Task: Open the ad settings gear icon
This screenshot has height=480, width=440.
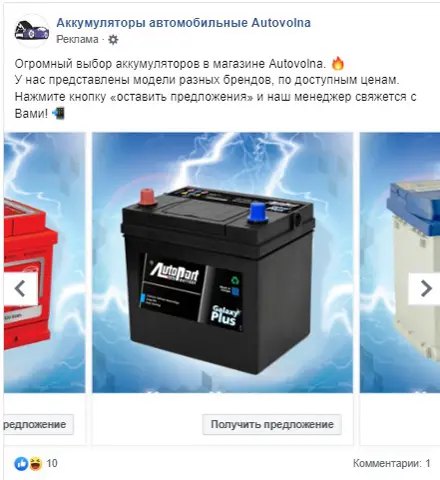Action: (x=113, y=40)
